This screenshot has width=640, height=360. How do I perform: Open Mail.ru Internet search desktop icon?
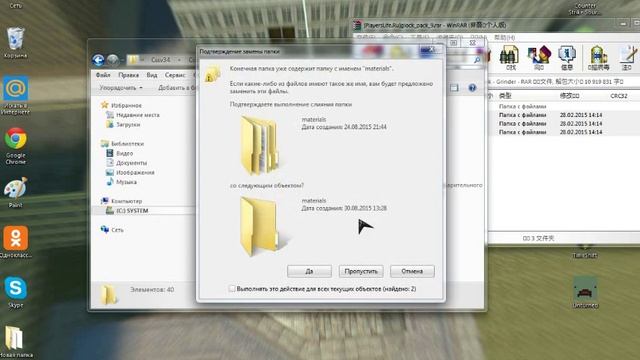16,95
